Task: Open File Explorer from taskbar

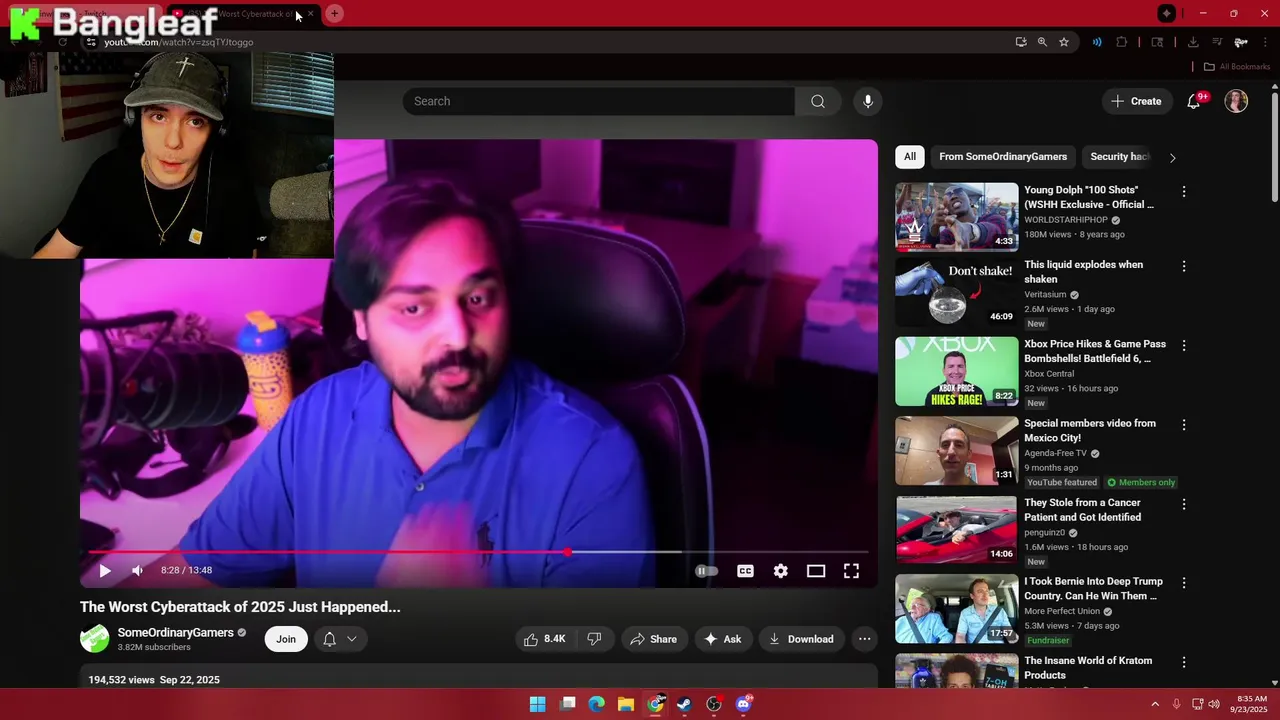Action: click(x=626, y=704)
